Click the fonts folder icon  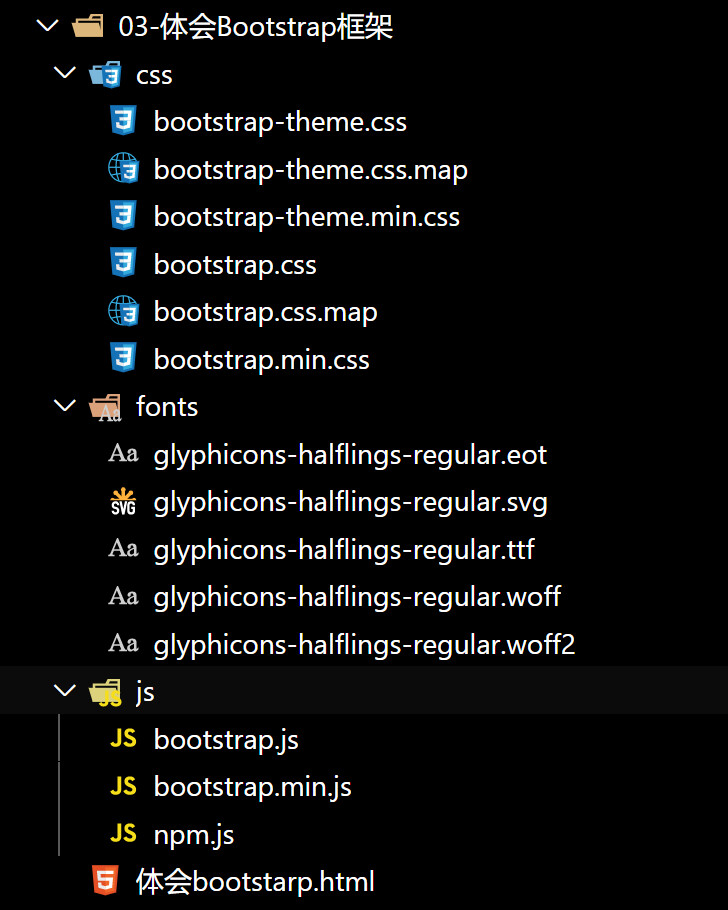click(x=105, y=407)
